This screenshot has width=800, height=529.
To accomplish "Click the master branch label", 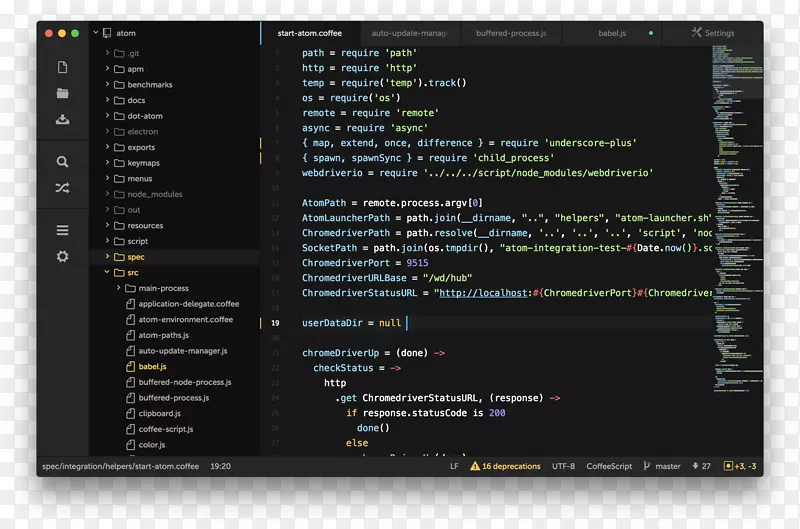I will coord(668,466).
